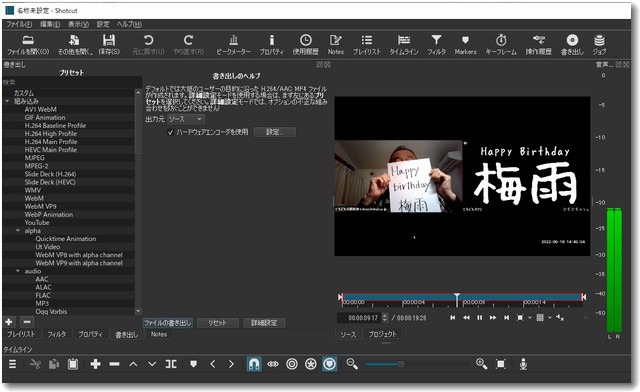Toggle player zoom fit button
This screenshot has height=392, width=640.
click(520, 318)
